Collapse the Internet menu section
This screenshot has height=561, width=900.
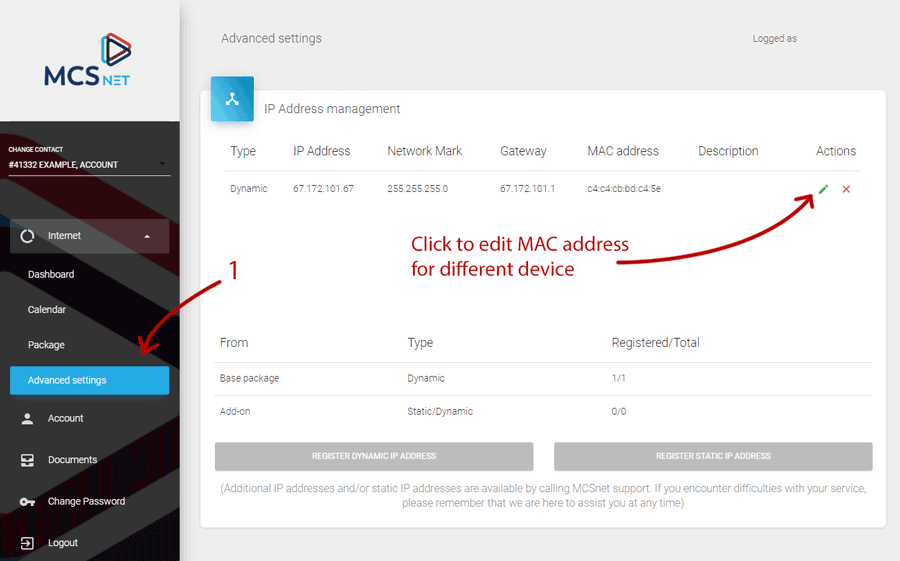click(x=148, y=236)
